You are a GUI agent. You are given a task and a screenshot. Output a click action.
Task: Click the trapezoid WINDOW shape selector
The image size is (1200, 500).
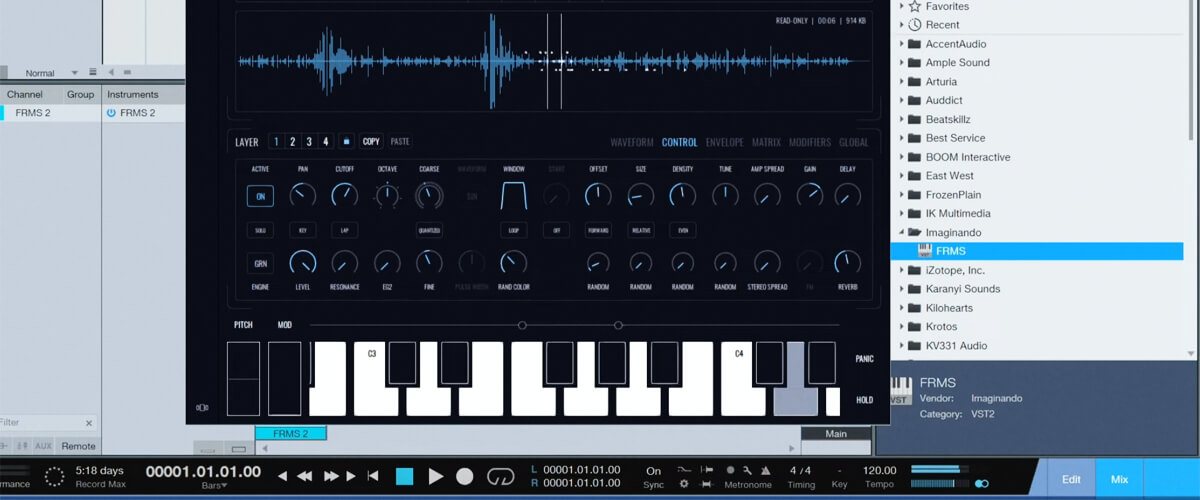tap(513, 196)
